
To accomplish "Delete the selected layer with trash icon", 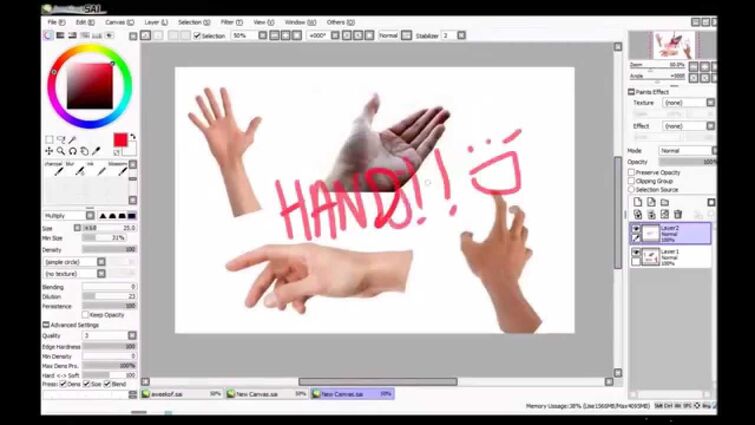I will click(x=678, y=214).
